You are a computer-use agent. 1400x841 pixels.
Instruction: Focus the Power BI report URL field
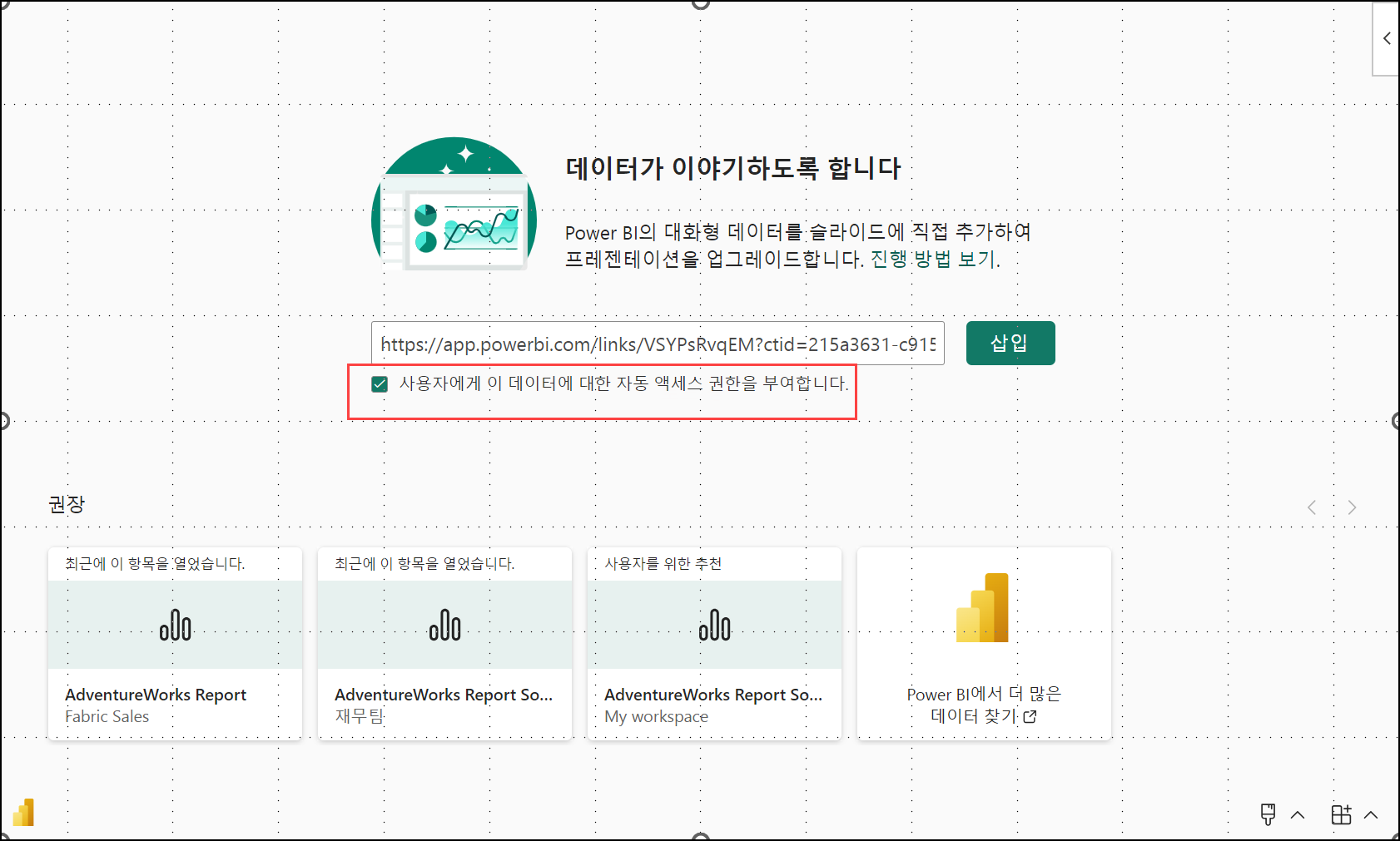pos(658,344)
